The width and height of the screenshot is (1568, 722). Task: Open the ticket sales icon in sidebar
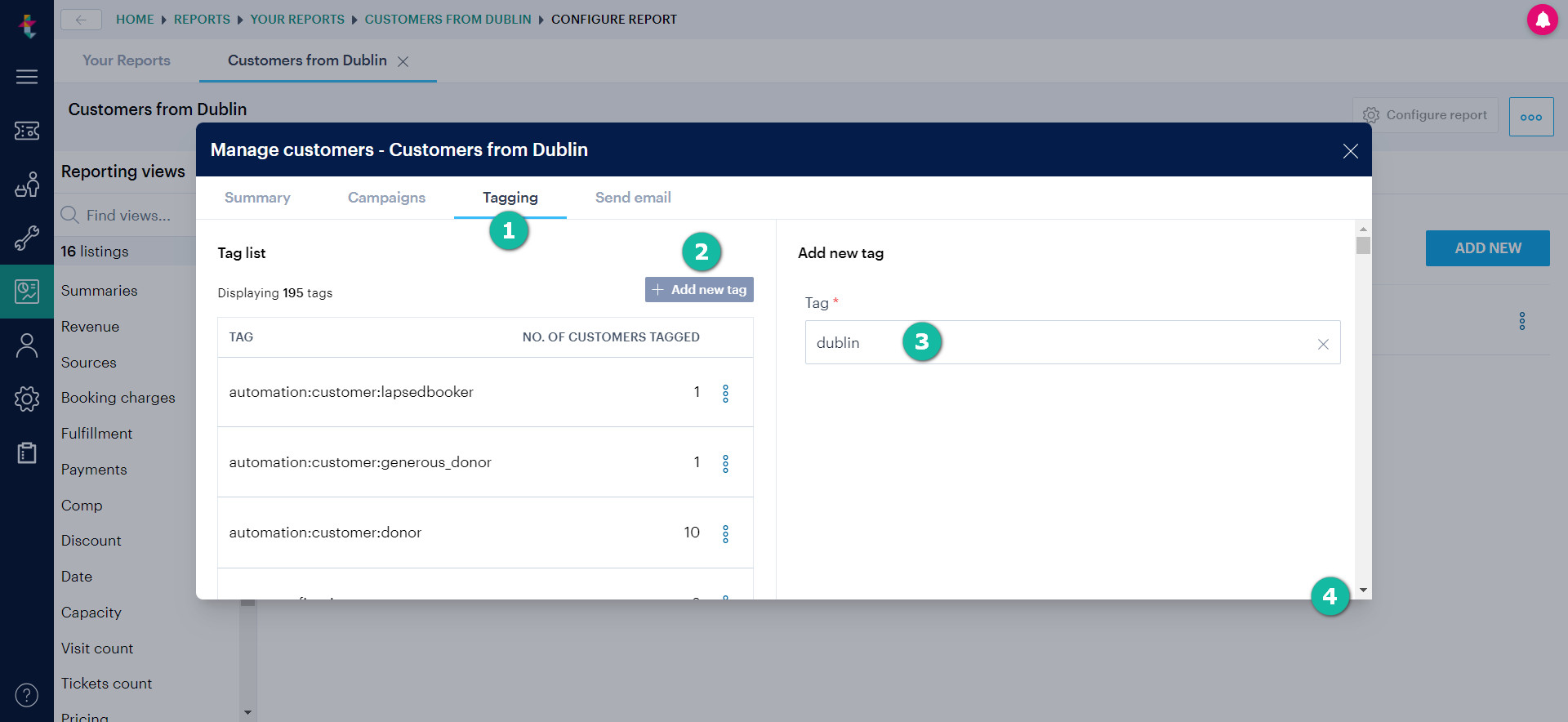(x=27, y=131)
